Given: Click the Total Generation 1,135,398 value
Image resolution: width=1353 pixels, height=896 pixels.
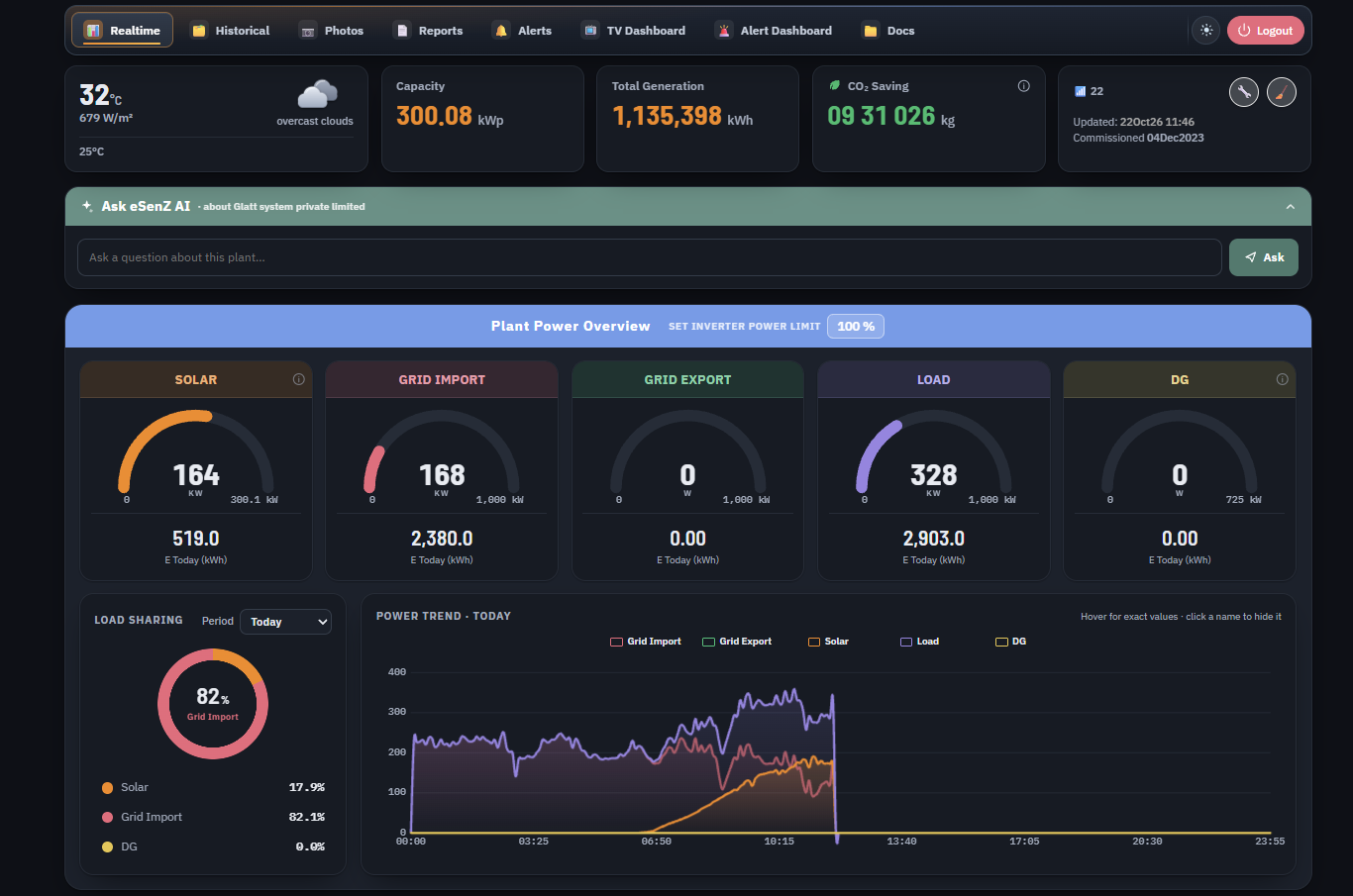Looking at the screenshot, I should tap(667, 116).
